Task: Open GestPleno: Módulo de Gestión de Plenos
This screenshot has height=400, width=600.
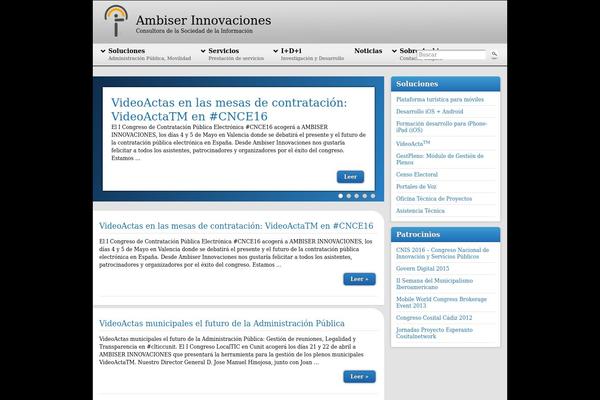Action: (440, 159)
